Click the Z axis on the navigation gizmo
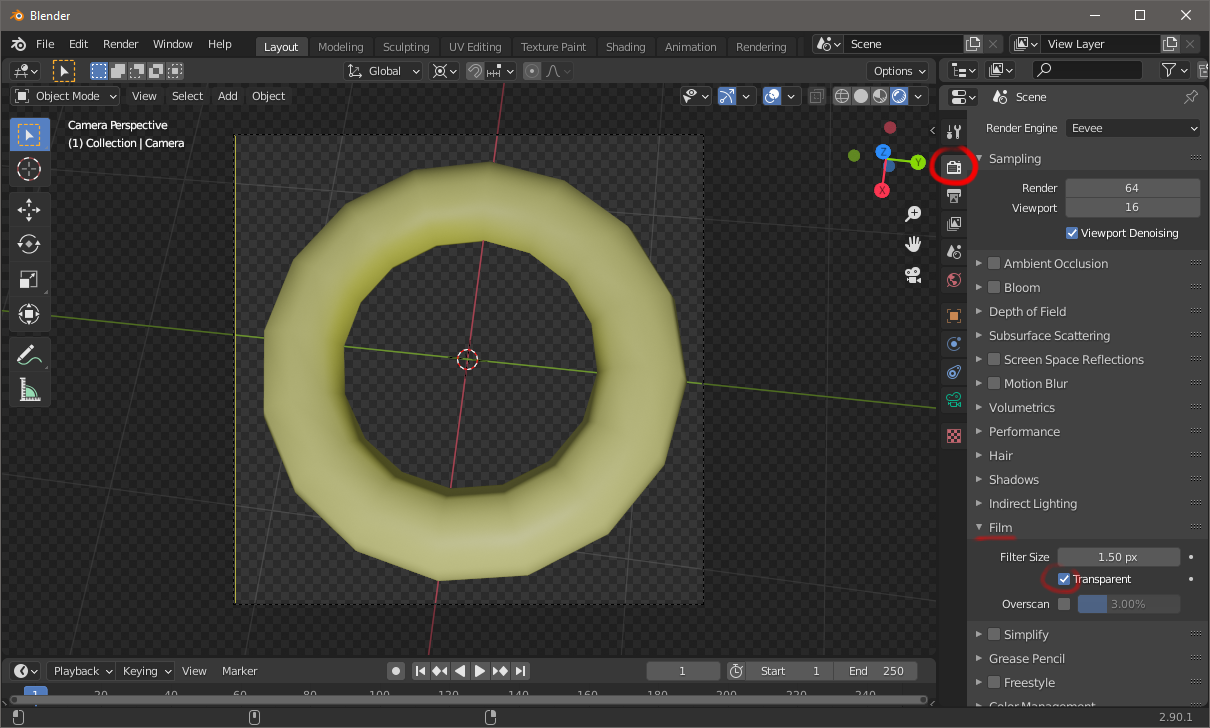 tap(883, 152)
